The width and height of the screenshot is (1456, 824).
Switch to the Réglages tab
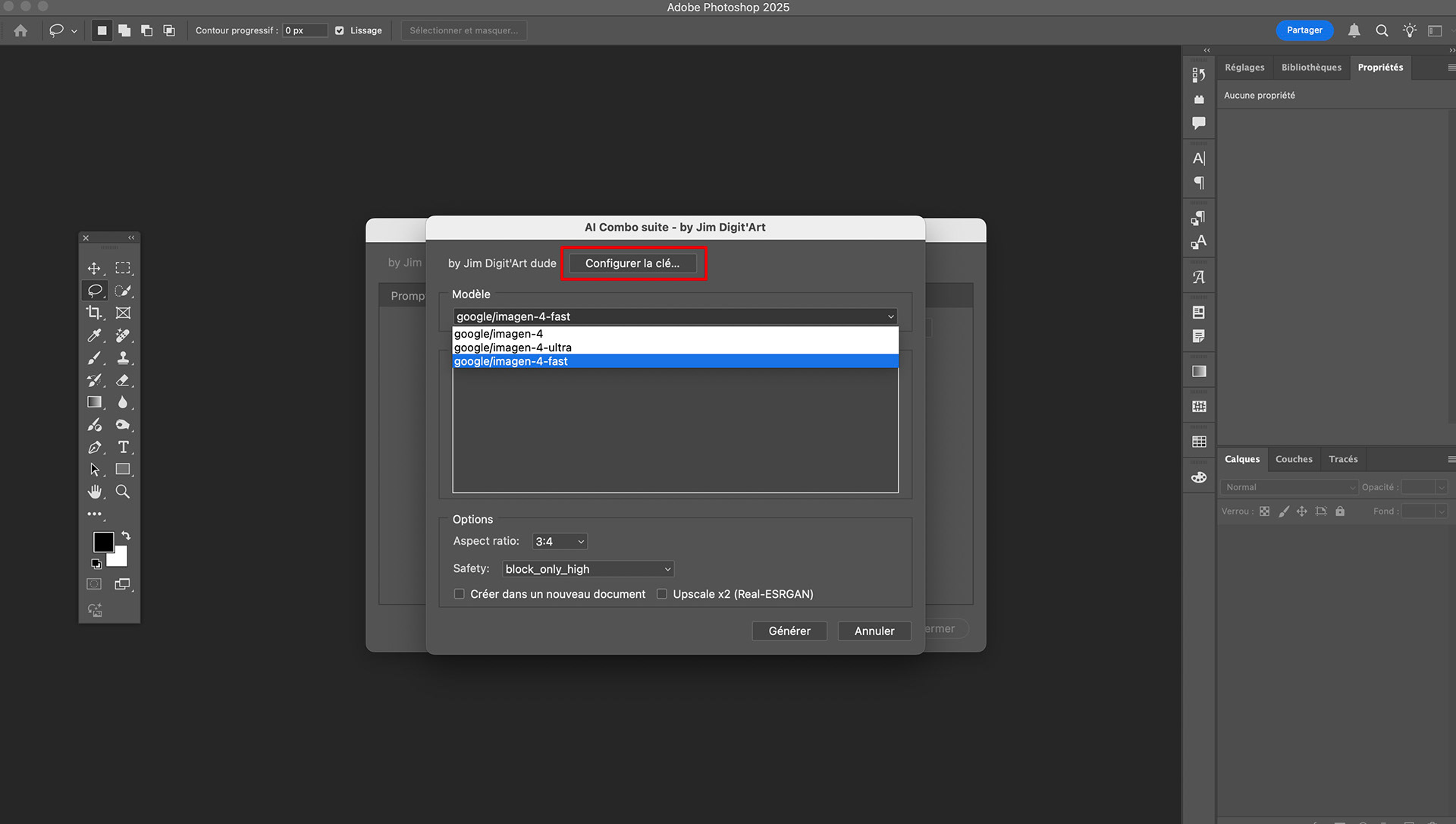coord(1244,68)
